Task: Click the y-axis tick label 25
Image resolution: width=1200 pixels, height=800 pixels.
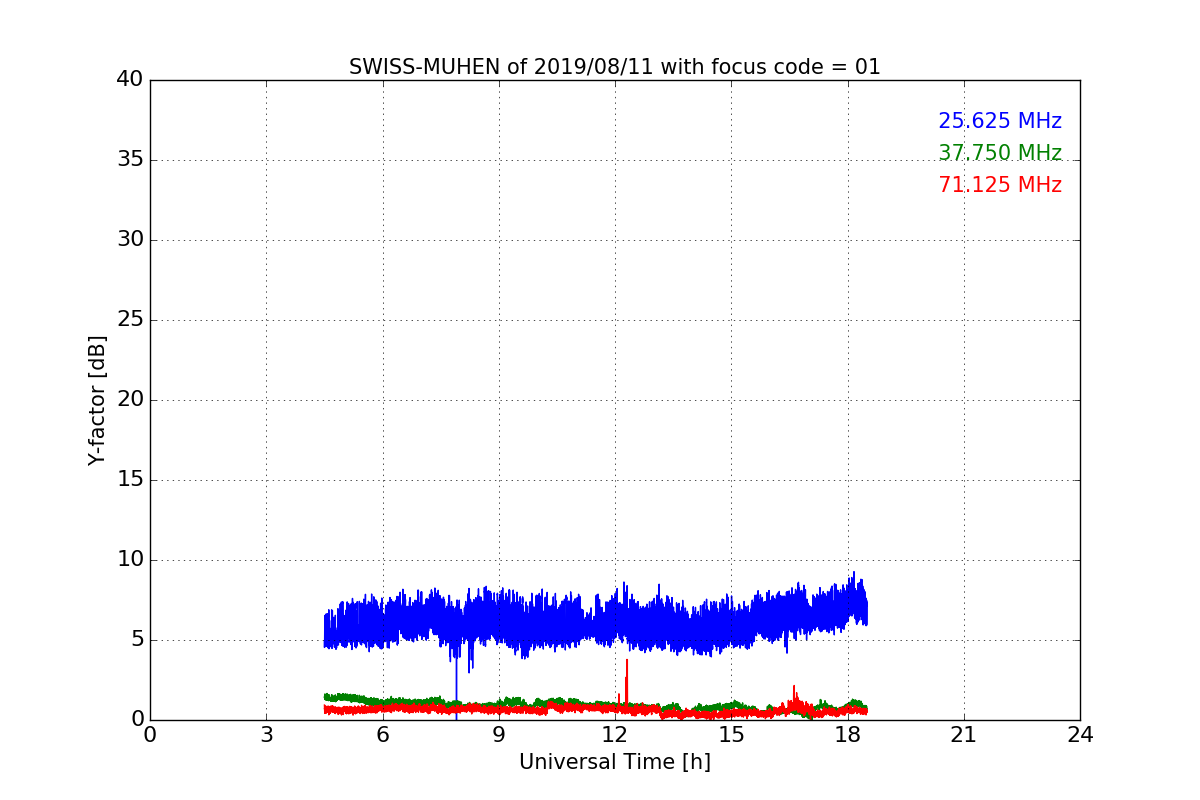Action: tap(130, 320)
